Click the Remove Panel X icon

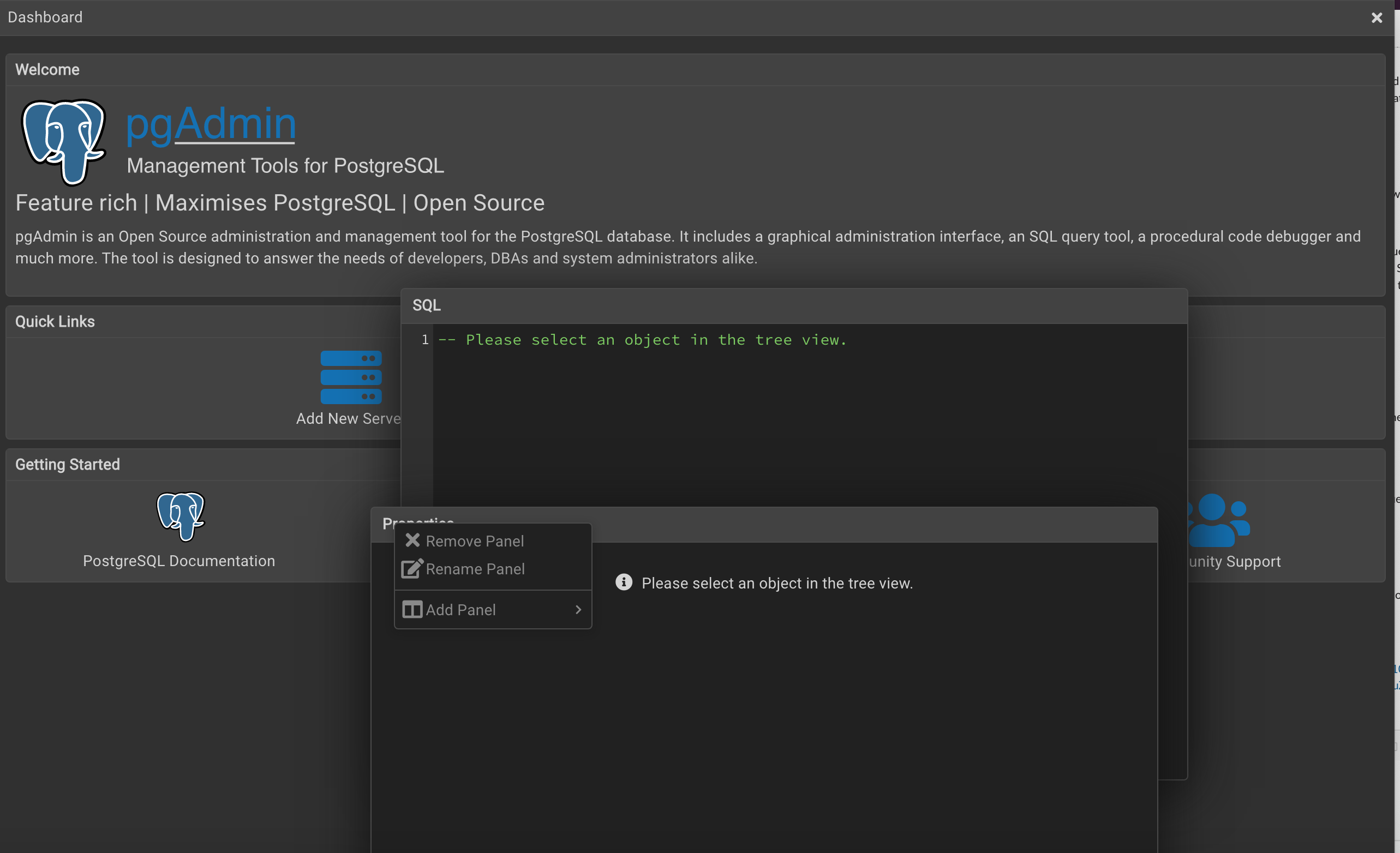412,540
